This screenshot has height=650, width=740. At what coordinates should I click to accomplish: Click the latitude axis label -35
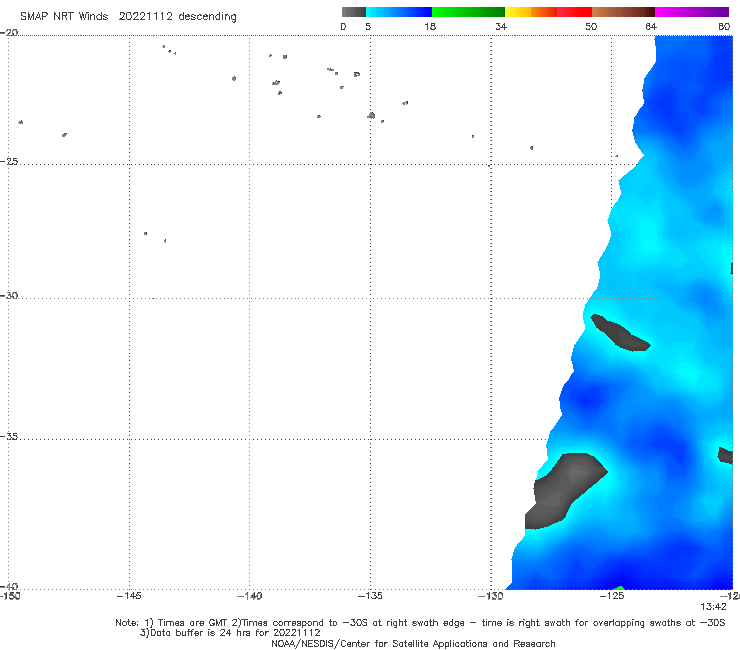9,436
